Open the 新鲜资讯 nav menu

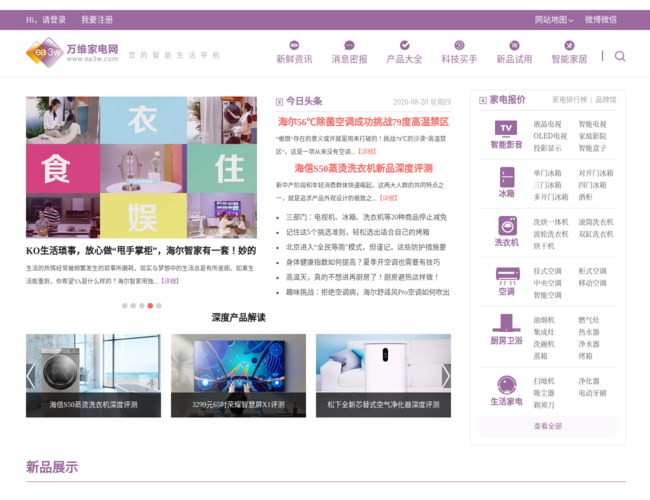pyautogui.click(x=294, y=59)
